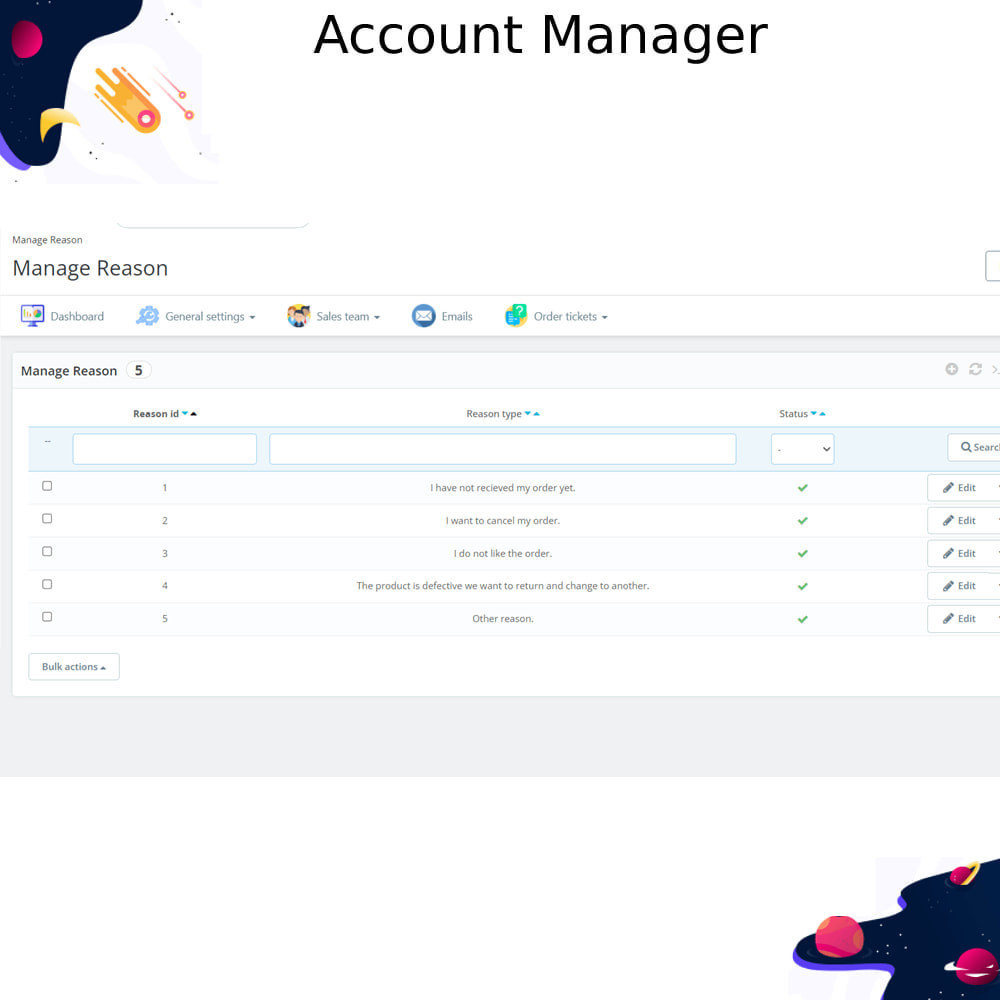Focus the Reason type filter field
This screenshot has width=1000, height=1000.
503,449
